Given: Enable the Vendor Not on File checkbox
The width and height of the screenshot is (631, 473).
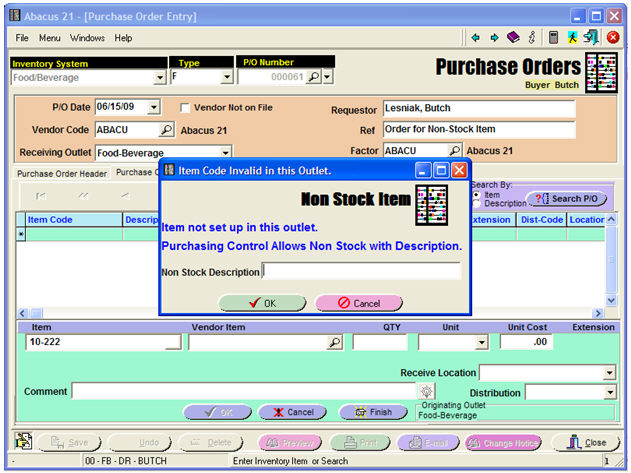Looking at the screenshot, I should pyautogui.click(x=185, y=108).
